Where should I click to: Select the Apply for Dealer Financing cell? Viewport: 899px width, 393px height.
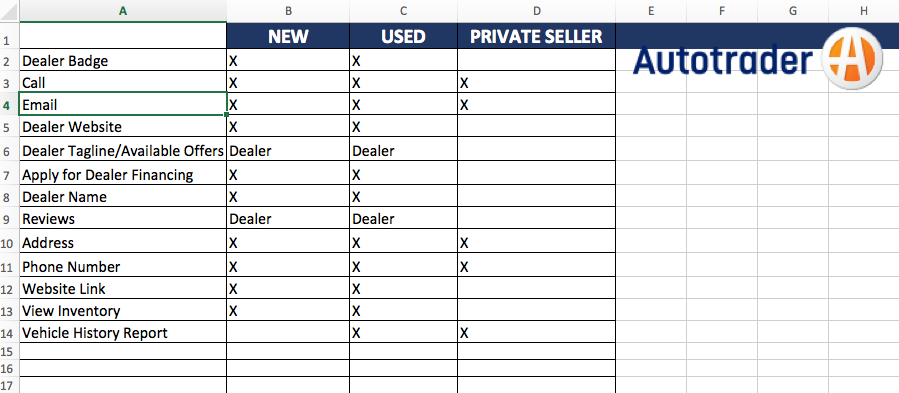(x=123, y=175)
